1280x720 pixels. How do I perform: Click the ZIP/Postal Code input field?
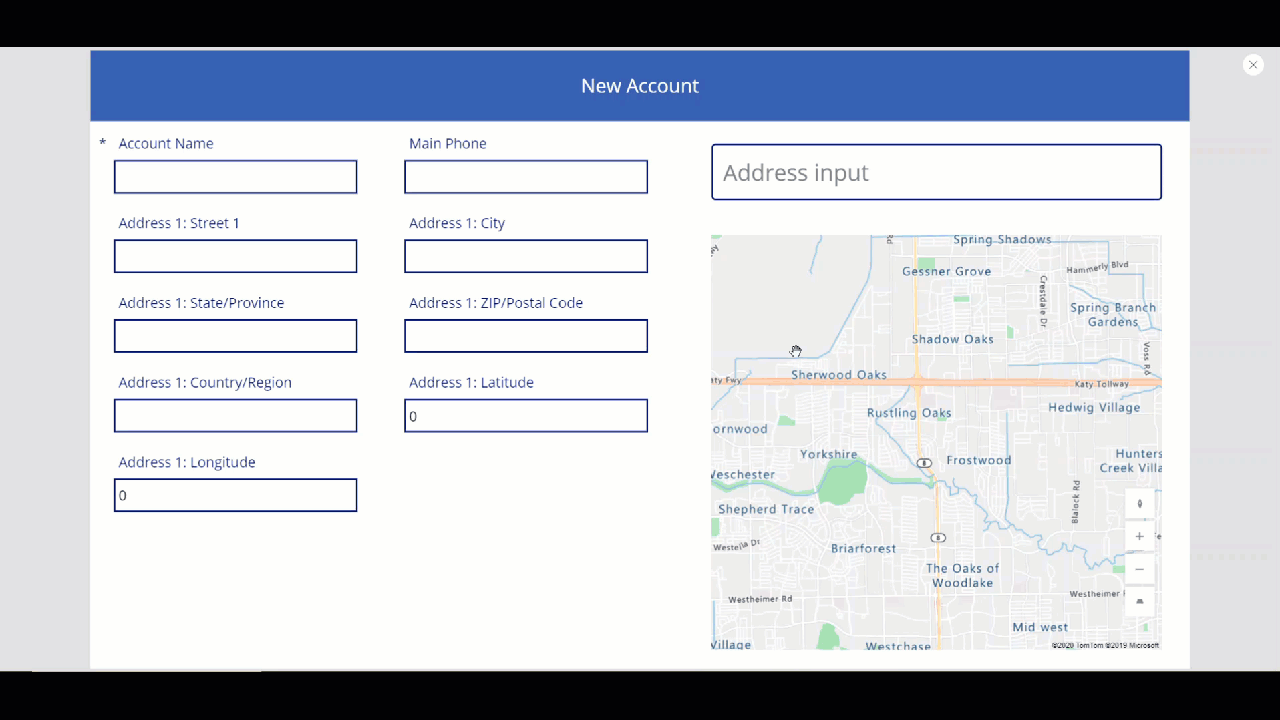click(x=526, y=336)
